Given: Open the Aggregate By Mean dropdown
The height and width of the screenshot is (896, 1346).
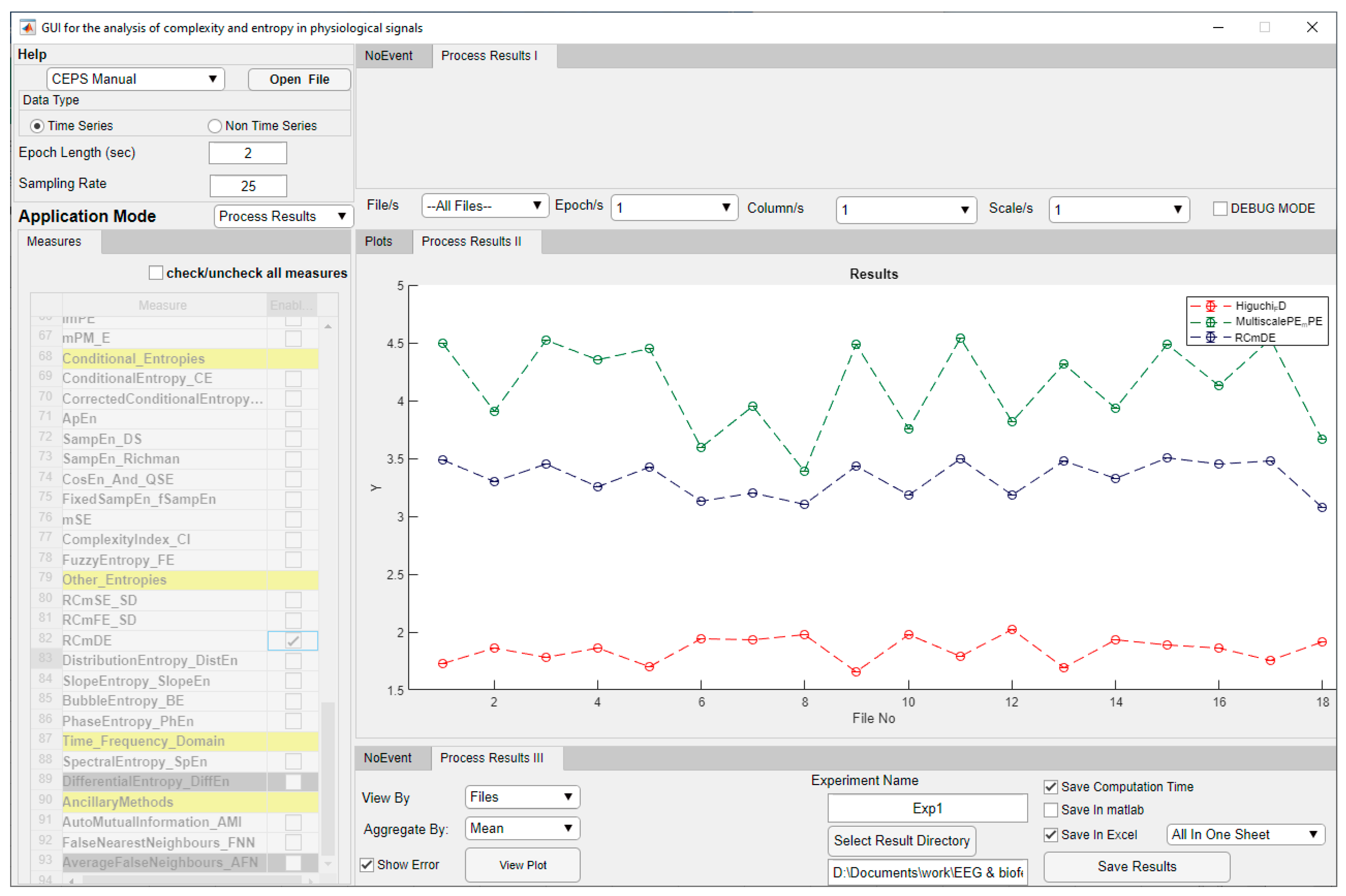Looking at the screenshot, I should [x=522, y=828].
